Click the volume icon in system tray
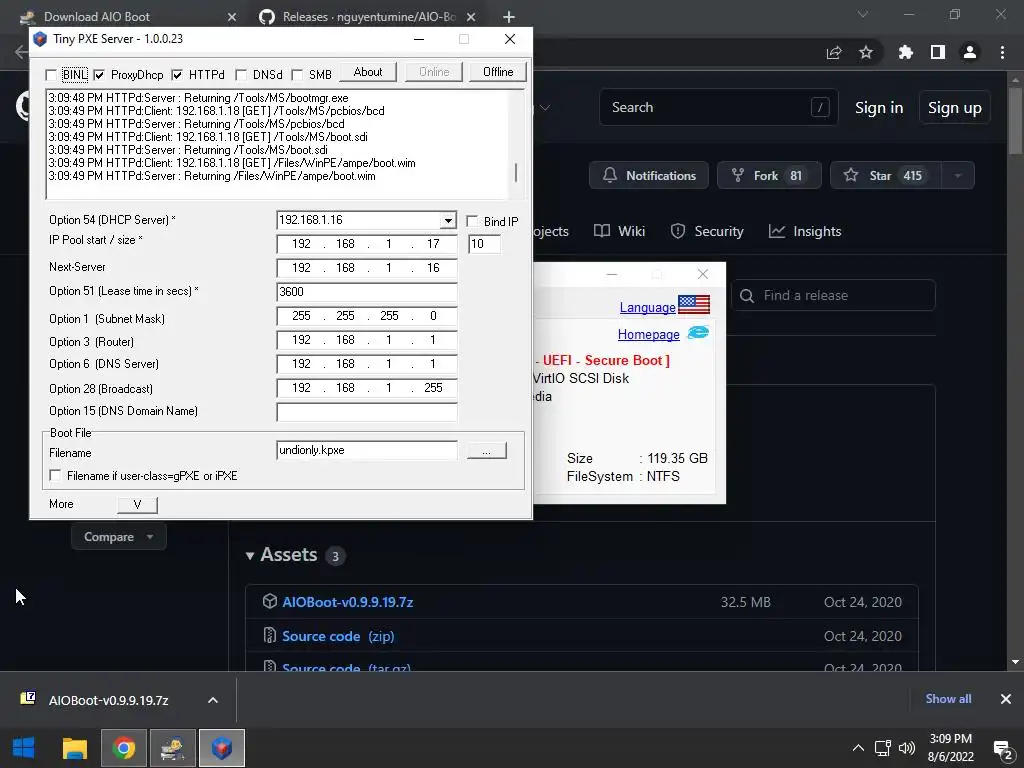 pyautogui.click(x=906, y=748)
